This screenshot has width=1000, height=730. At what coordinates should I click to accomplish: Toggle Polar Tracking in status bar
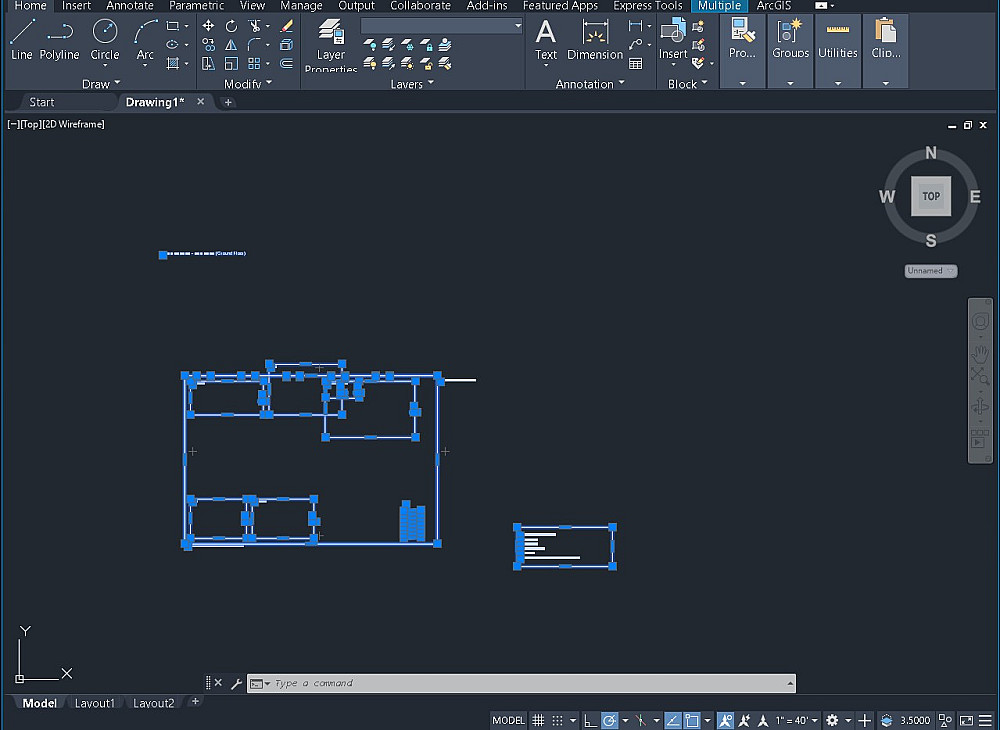pos(610,720)
